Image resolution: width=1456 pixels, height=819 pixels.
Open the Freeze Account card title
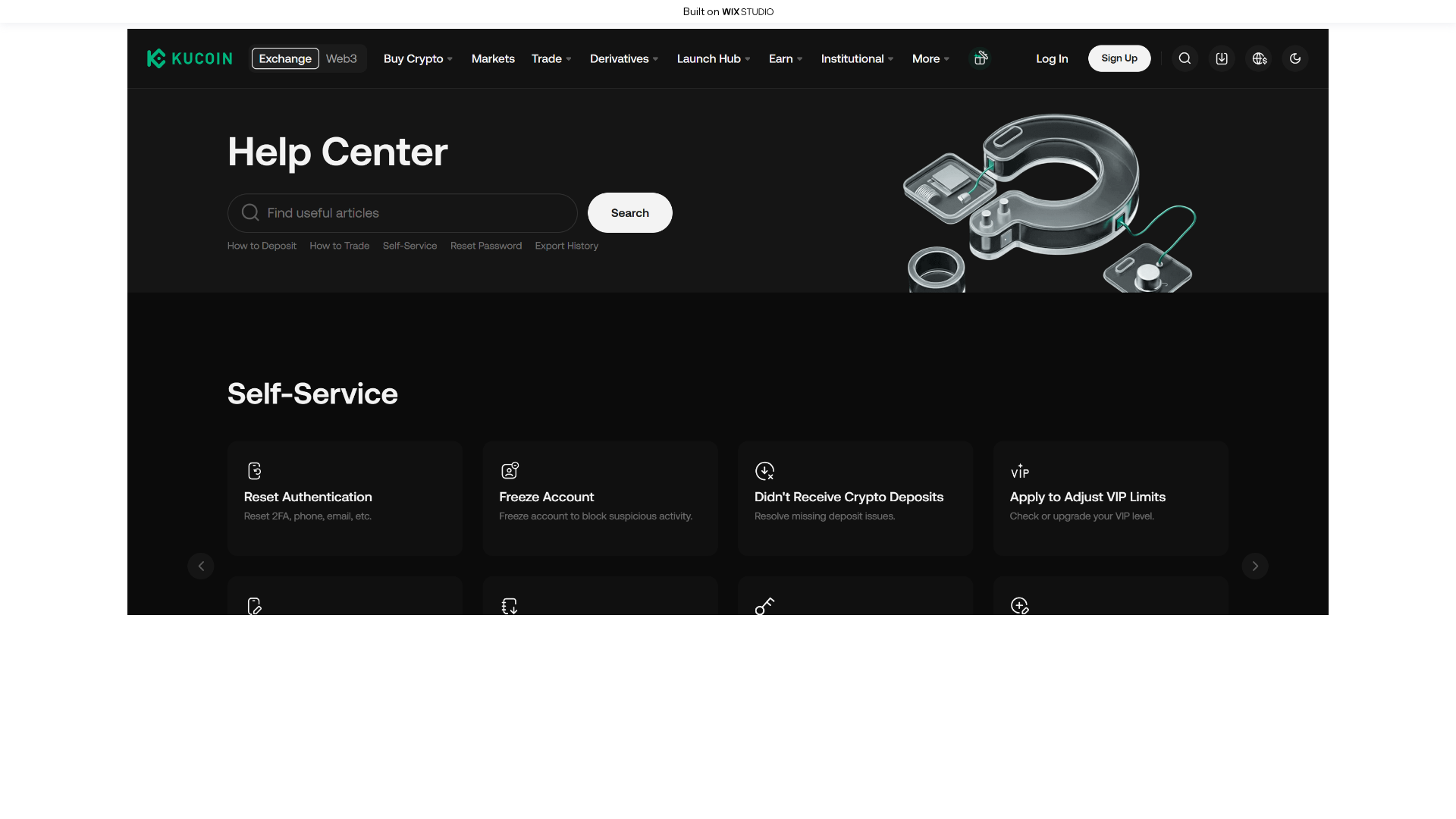coord(547,497)
